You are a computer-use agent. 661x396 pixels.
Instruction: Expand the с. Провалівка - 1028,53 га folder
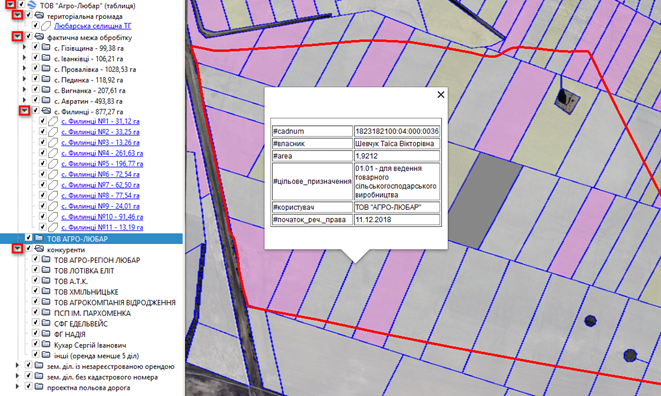[x=24, y=69]
